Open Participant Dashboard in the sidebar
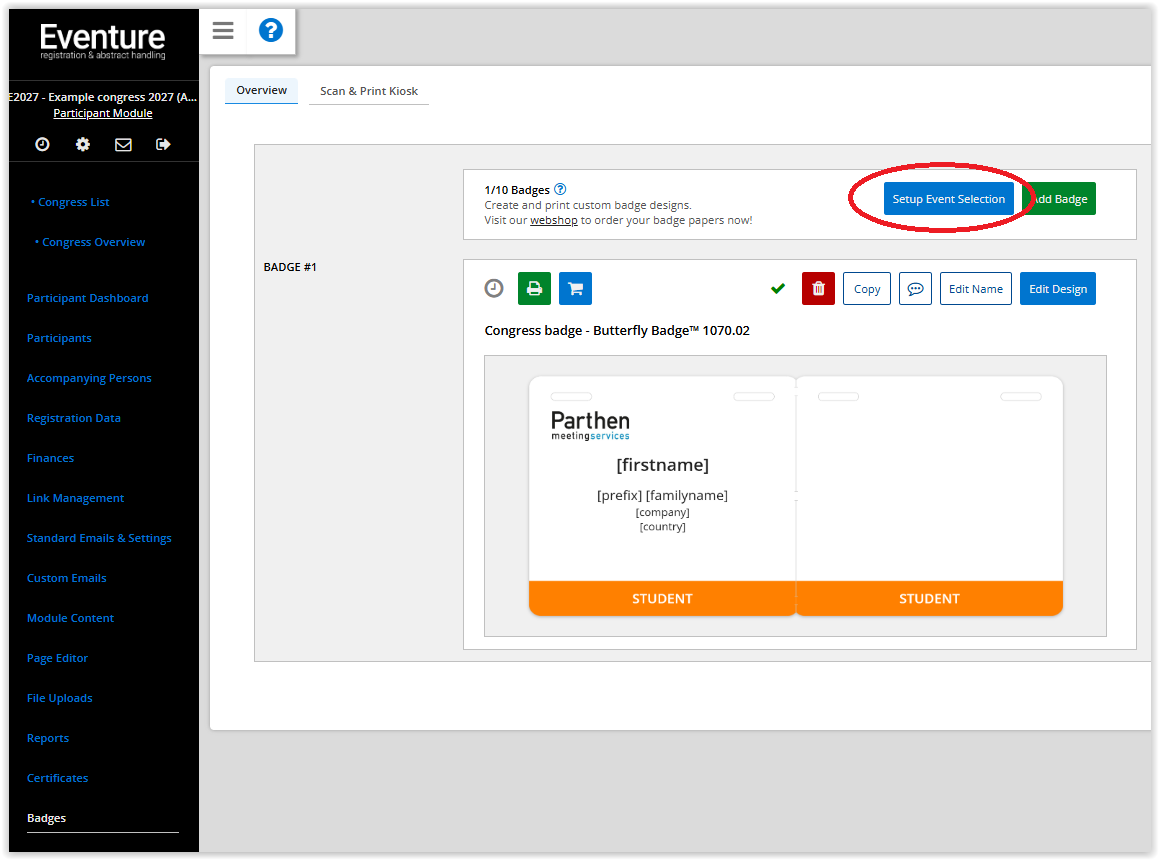 pos(87,298)
